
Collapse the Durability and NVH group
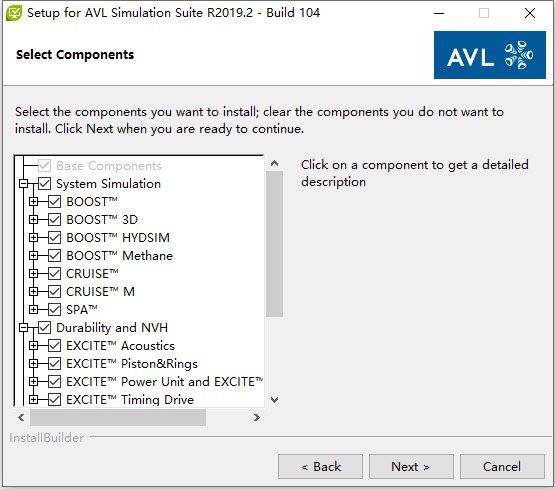pyautogui.click(x=24, y=327)
